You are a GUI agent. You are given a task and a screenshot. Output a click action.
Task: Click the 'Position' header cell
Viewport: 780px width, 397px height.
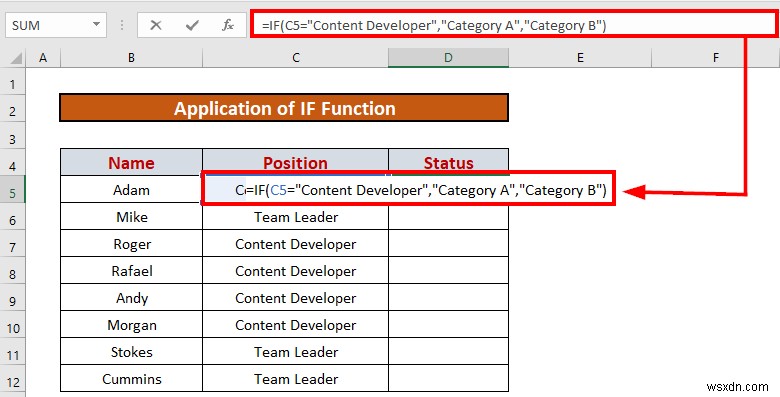(295, 163)
